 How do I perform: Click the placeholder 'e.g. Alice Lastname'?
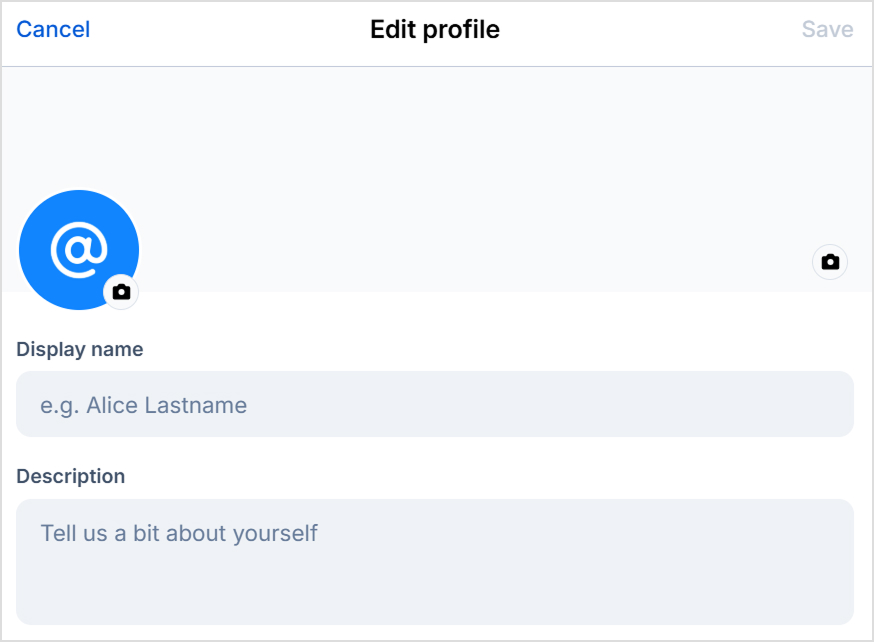coord(143,405)
